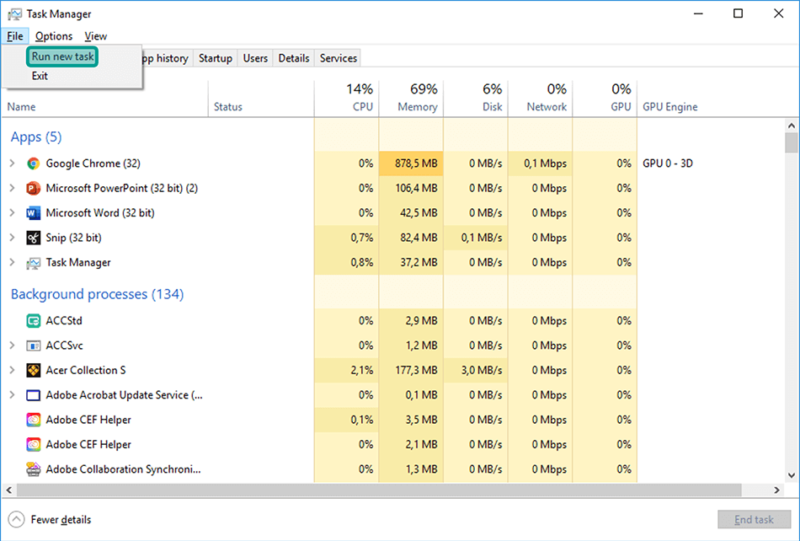Click Acer Collection S 177,3 MB memory cell
Viewport: 800px width, 541px height.
click(411, 370)
